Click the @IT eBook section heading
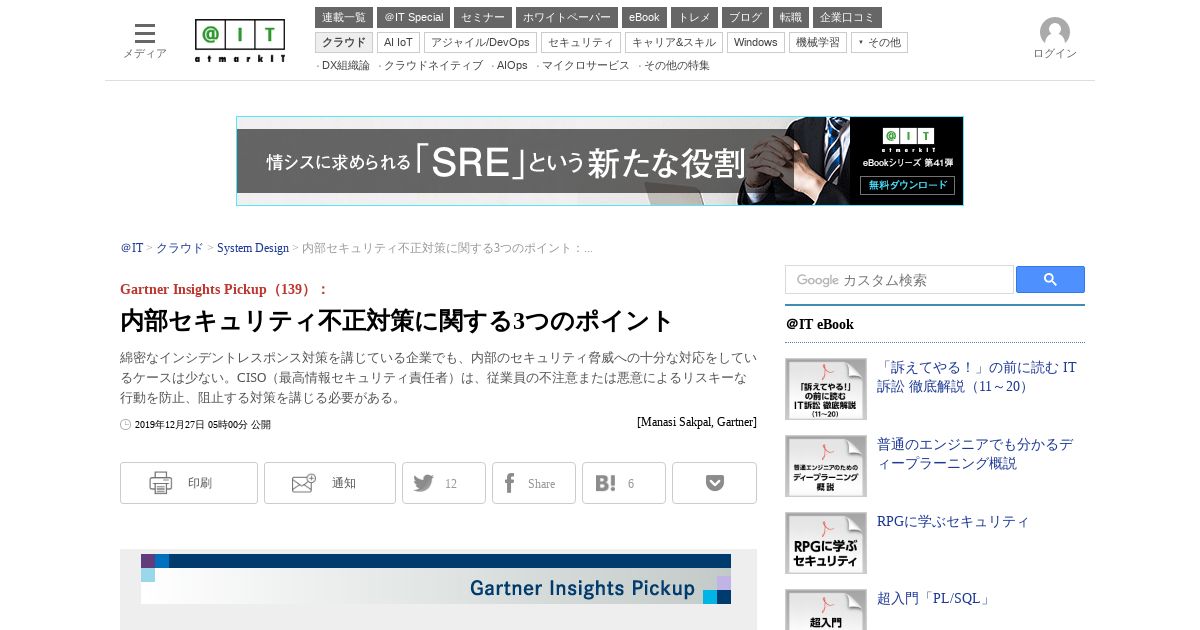 tap(820, 324)
